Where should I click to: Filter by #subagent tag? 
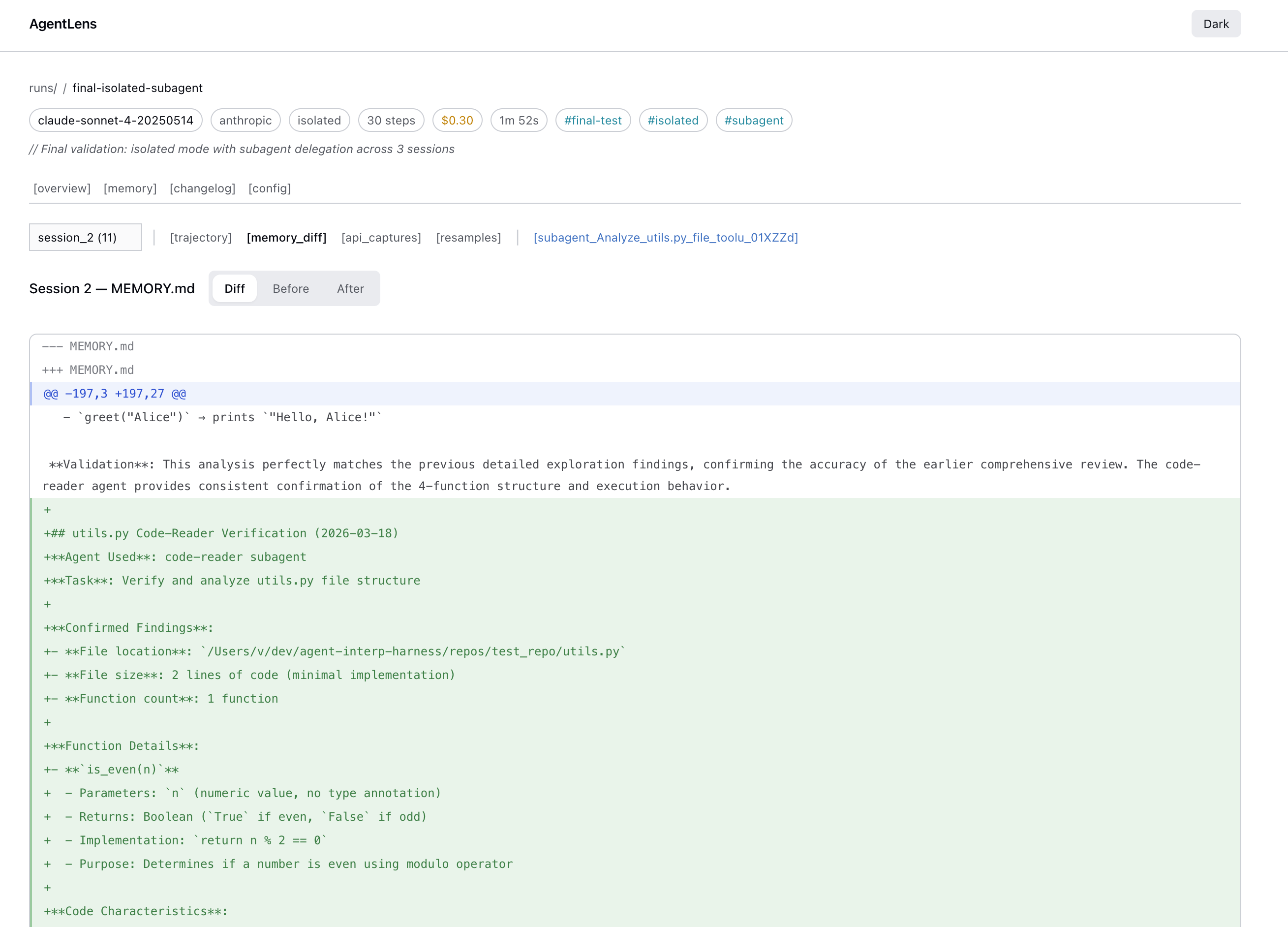point(754,121)
